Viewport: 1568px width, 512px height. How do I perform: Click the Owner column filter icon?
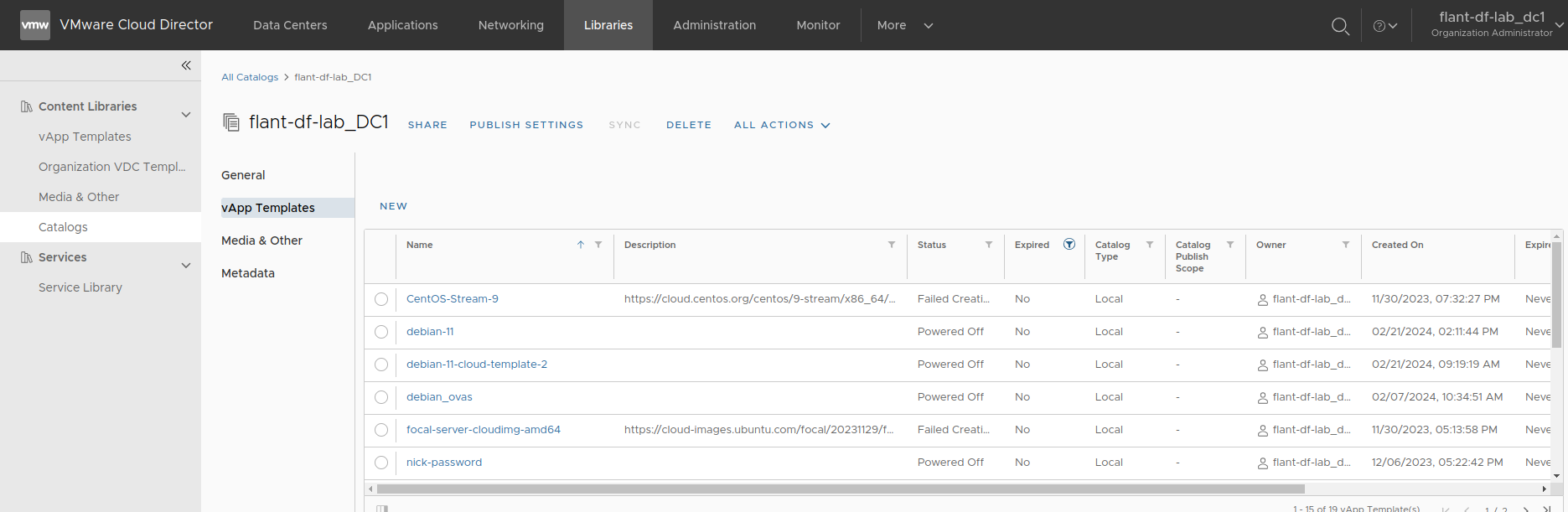(x=1346, y=245)
